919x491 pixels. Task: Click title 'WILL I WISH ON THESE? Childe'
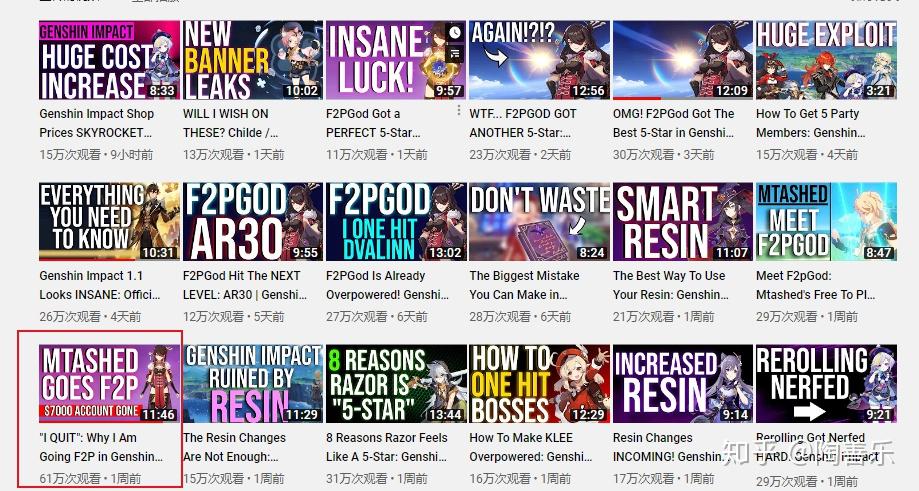pos(231,123)
